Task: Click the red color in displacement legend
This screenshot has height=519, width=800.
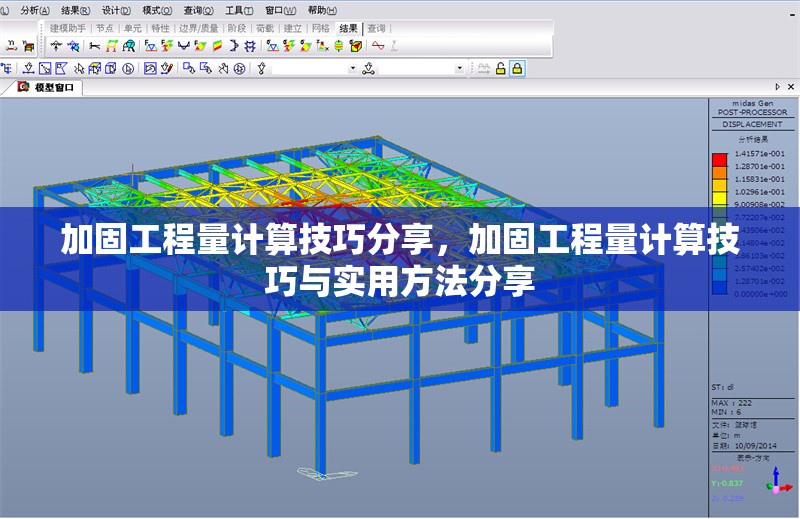Action: tap(718, 159)
